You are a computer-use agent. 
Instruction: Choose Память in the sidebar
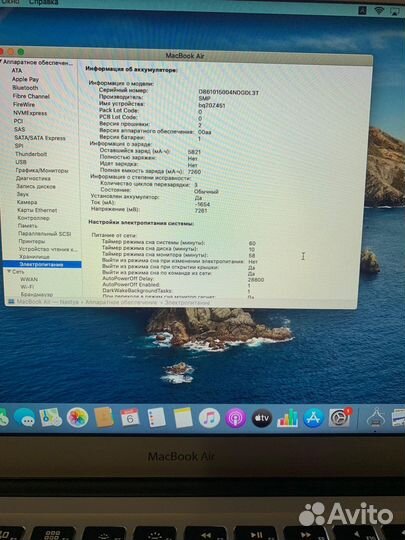coord(28,226)
